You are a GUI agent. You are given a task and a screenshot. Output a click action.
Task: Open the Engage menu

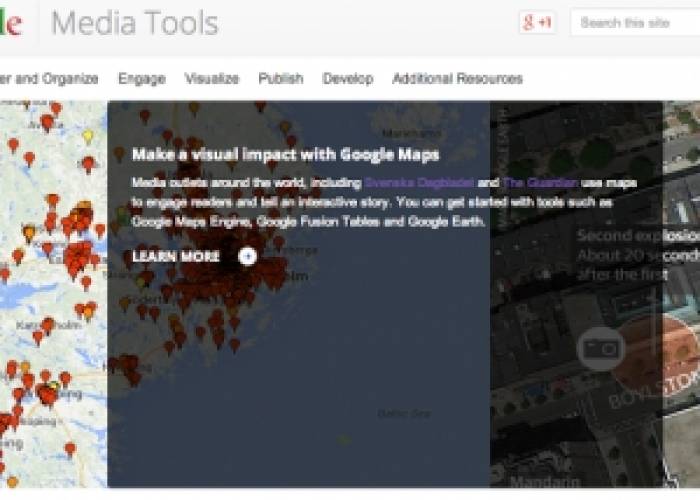tap(142, 79)
